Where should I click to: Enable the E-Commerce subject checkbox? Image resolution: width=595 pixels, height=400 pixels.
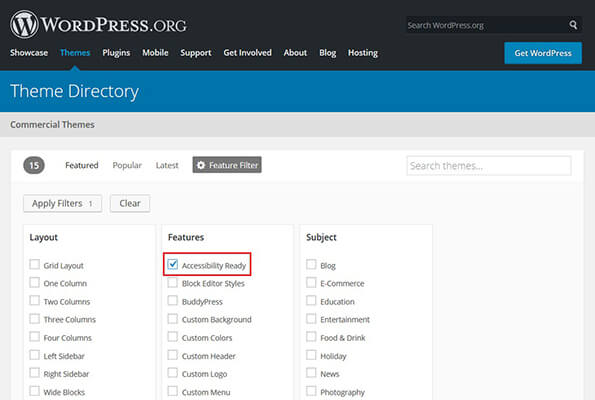pos(311,282)
